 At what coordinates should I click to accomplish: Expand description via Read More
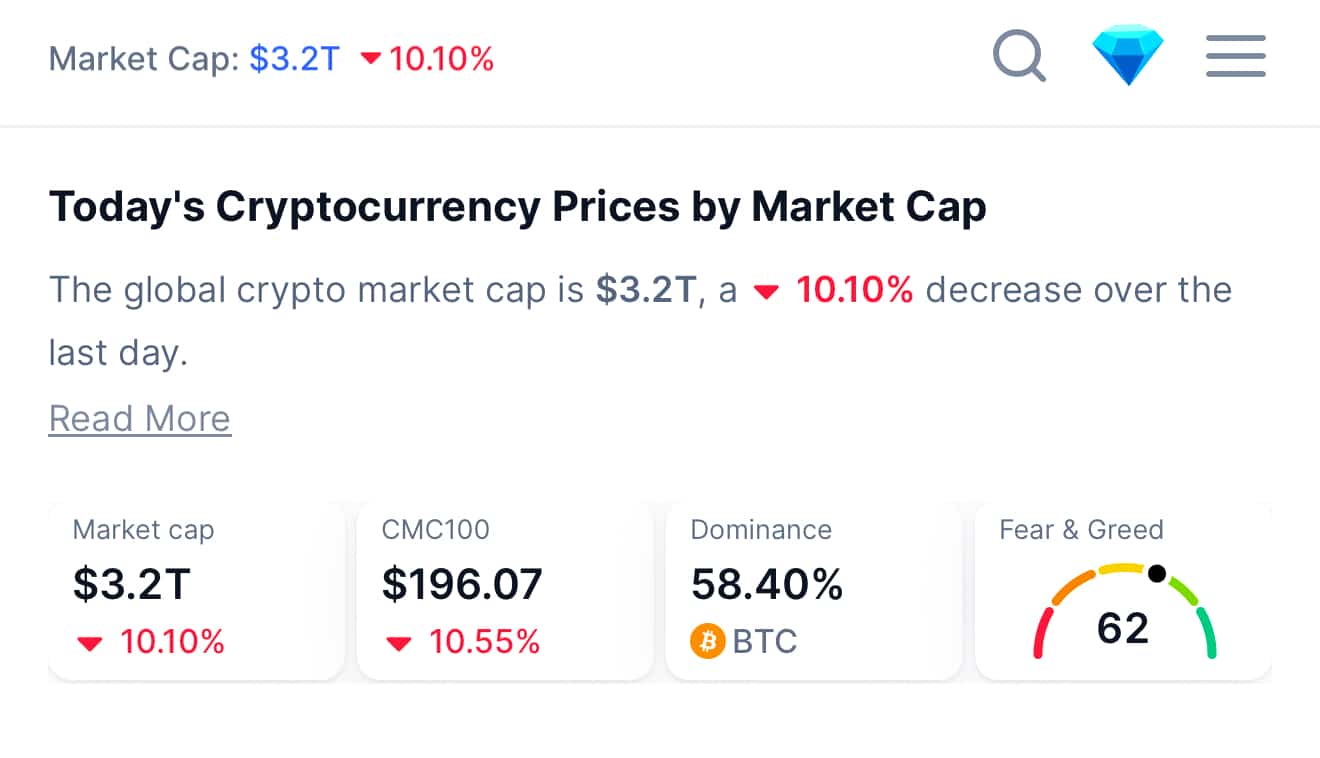coord(140,418)
